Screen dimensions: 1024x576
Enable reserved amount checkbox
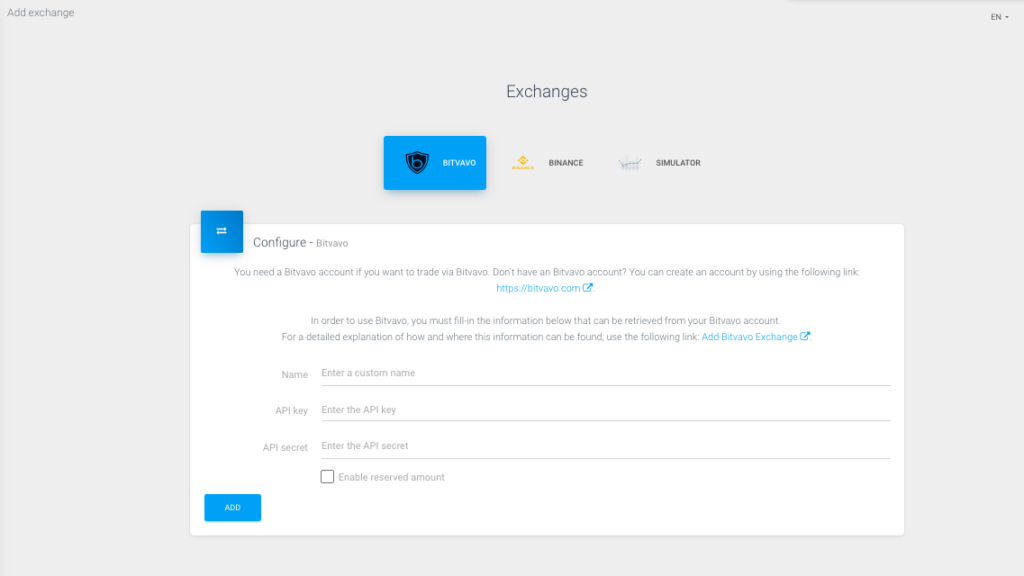[327, 477]
